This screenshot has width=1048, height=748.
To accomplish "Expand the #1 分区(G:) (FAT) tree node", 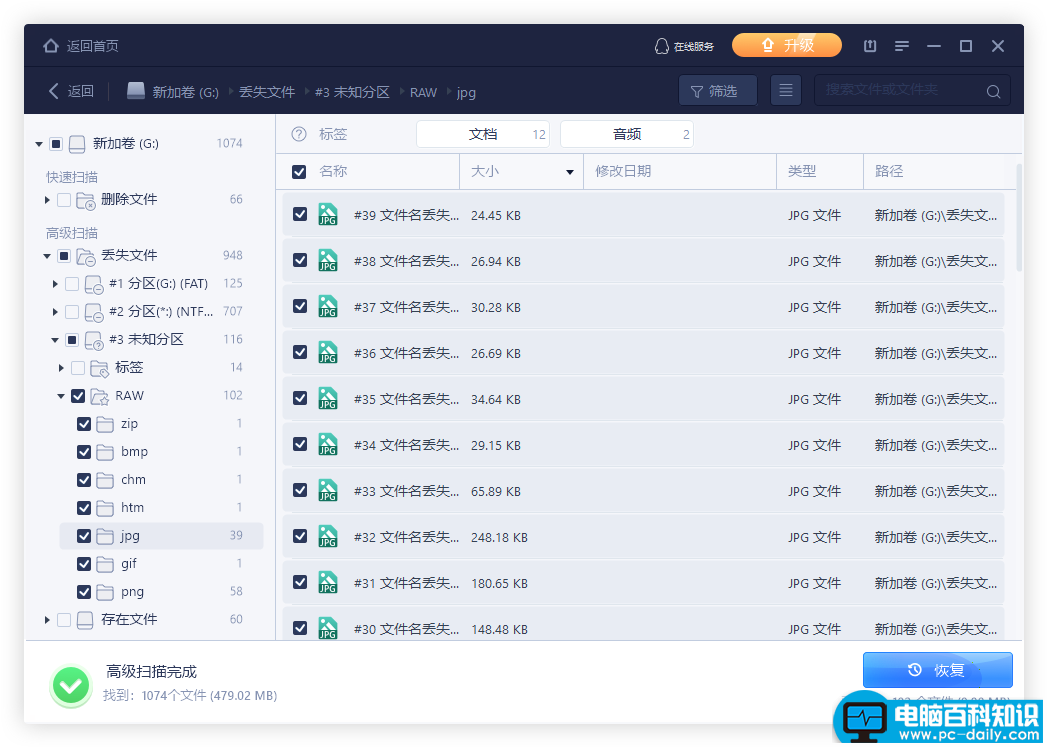I will click(55, 284).
